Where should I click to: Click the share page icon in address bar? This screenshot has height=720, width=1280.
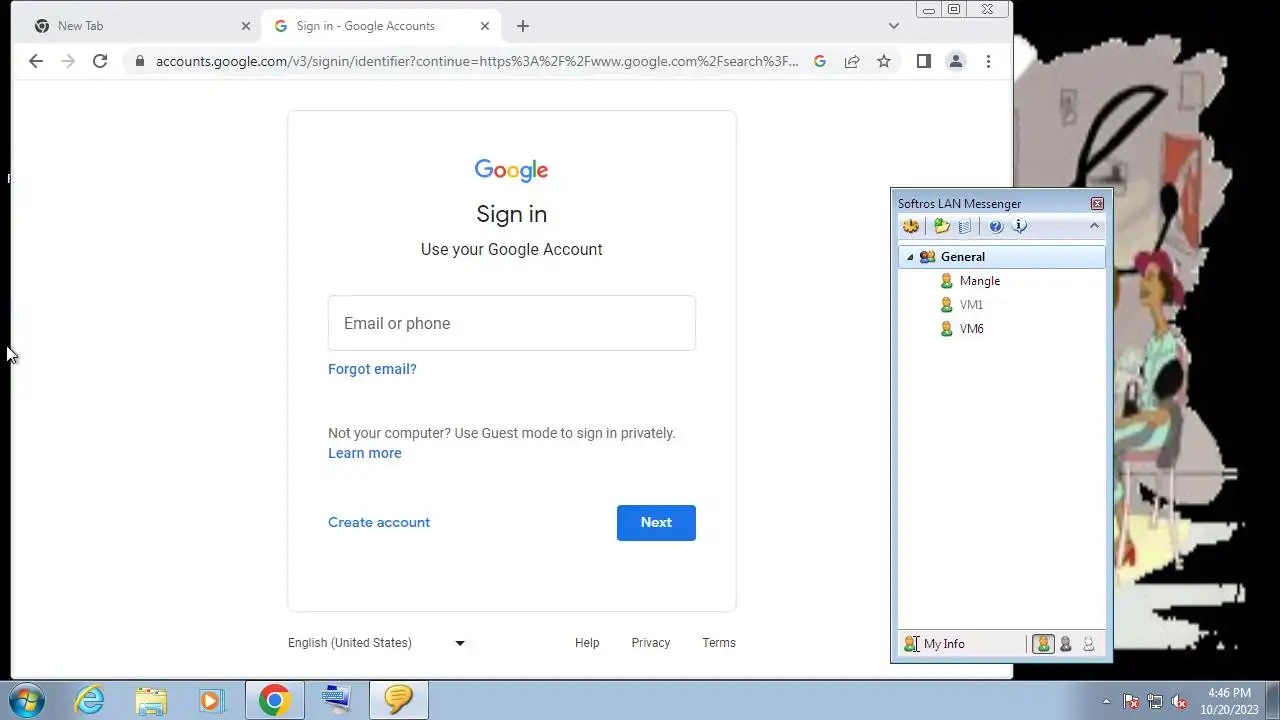[852, 61]
